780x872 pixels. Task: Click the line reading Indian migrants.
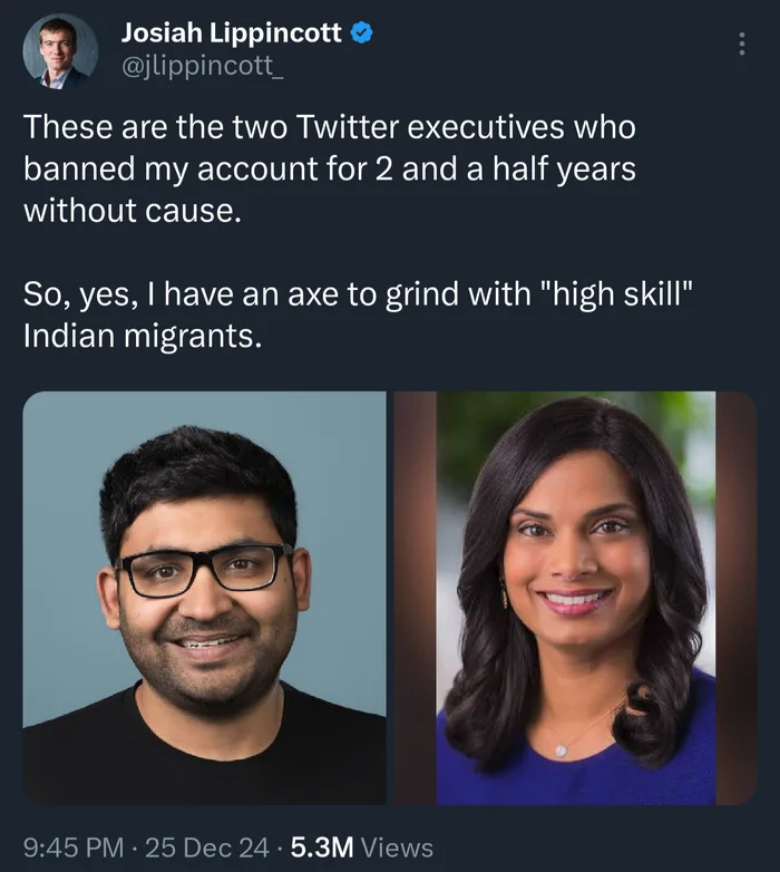[142, 336]
